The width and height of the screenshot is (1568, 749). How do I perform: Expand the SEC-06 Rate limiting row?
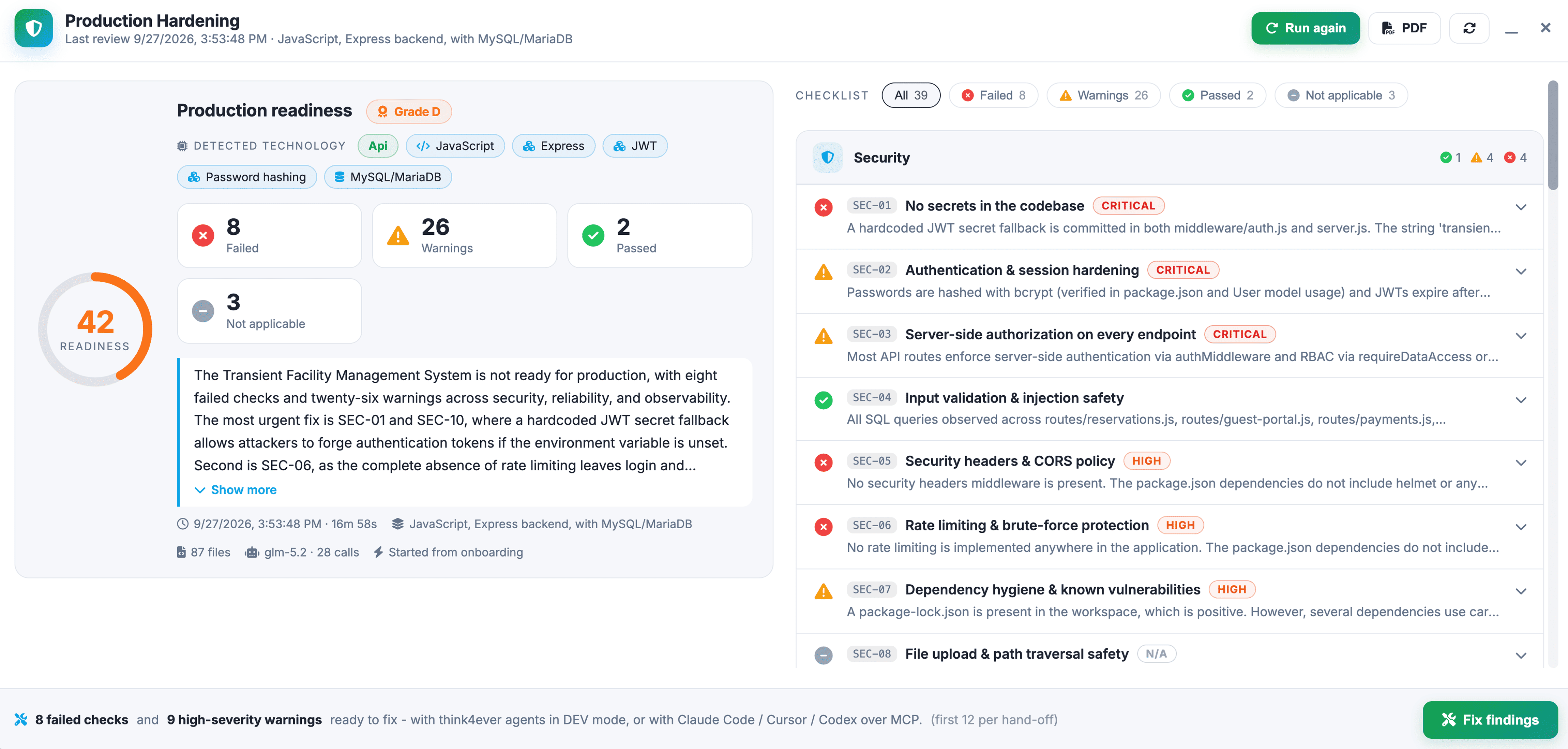[1521, 527]
